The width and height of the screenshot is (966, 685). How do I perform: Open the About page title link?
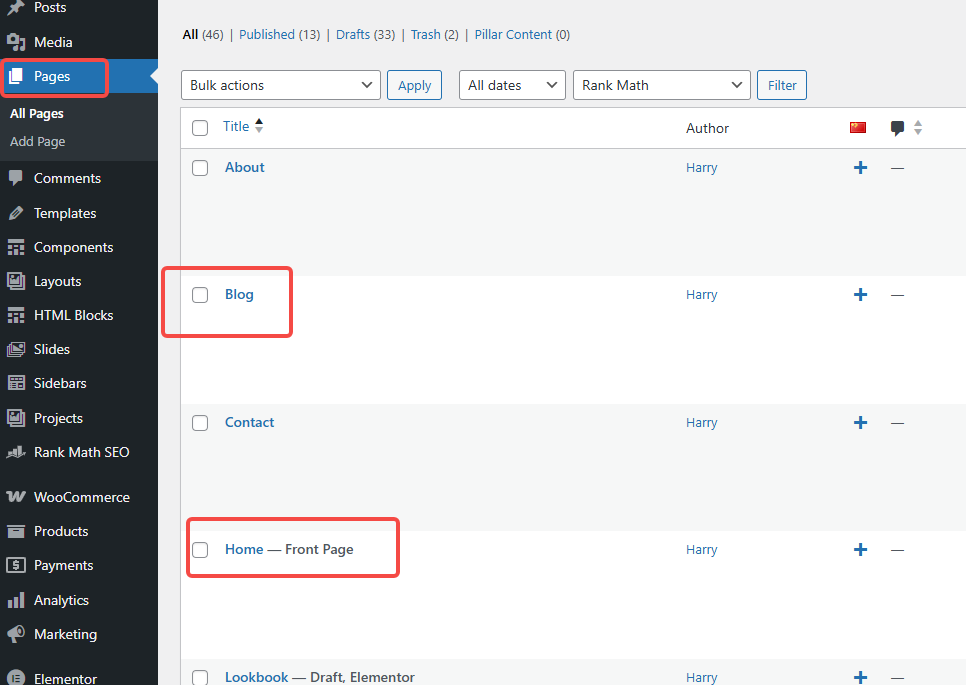click(245, 167)
